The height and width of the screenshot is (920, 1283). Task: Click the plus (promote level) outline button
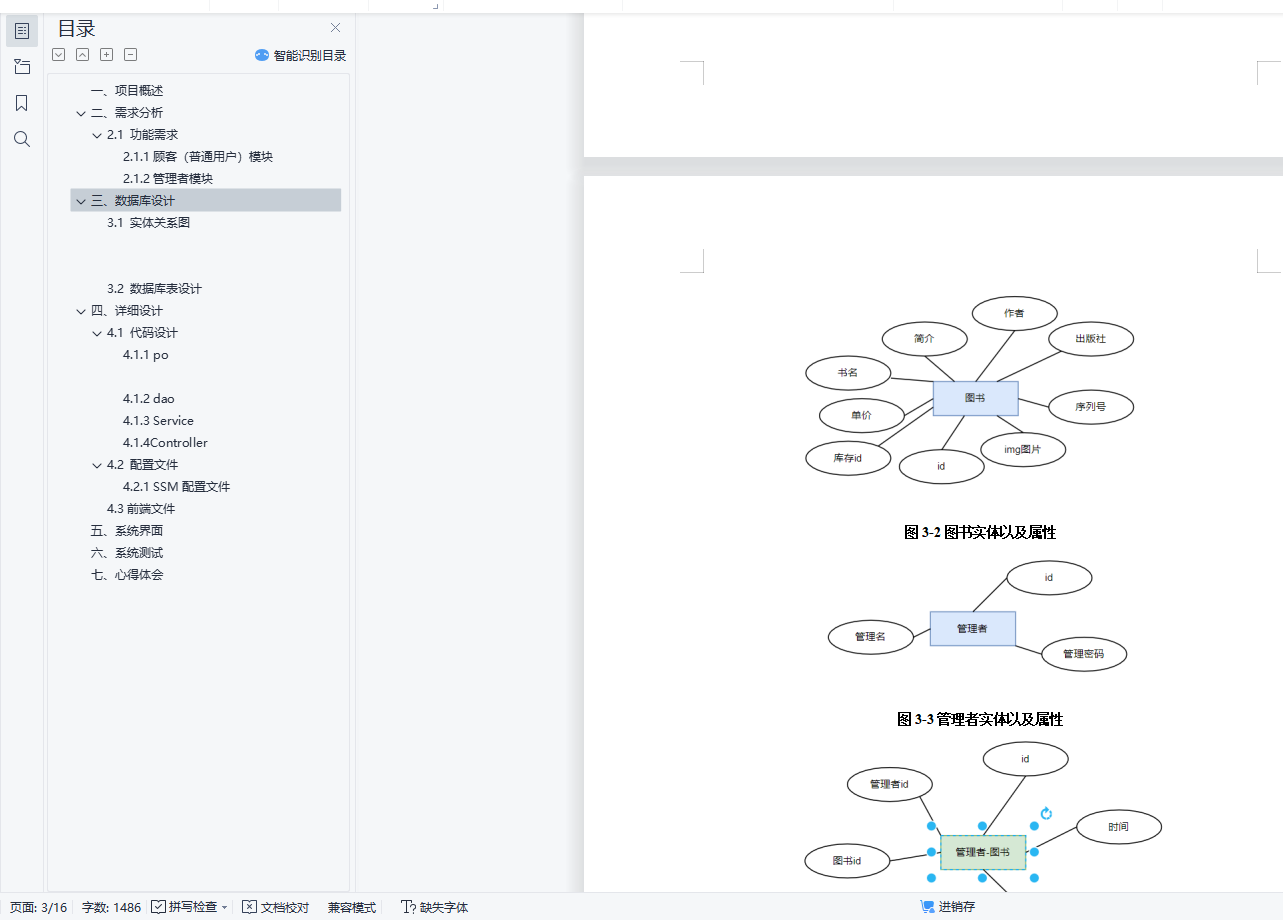coord(107,55)
